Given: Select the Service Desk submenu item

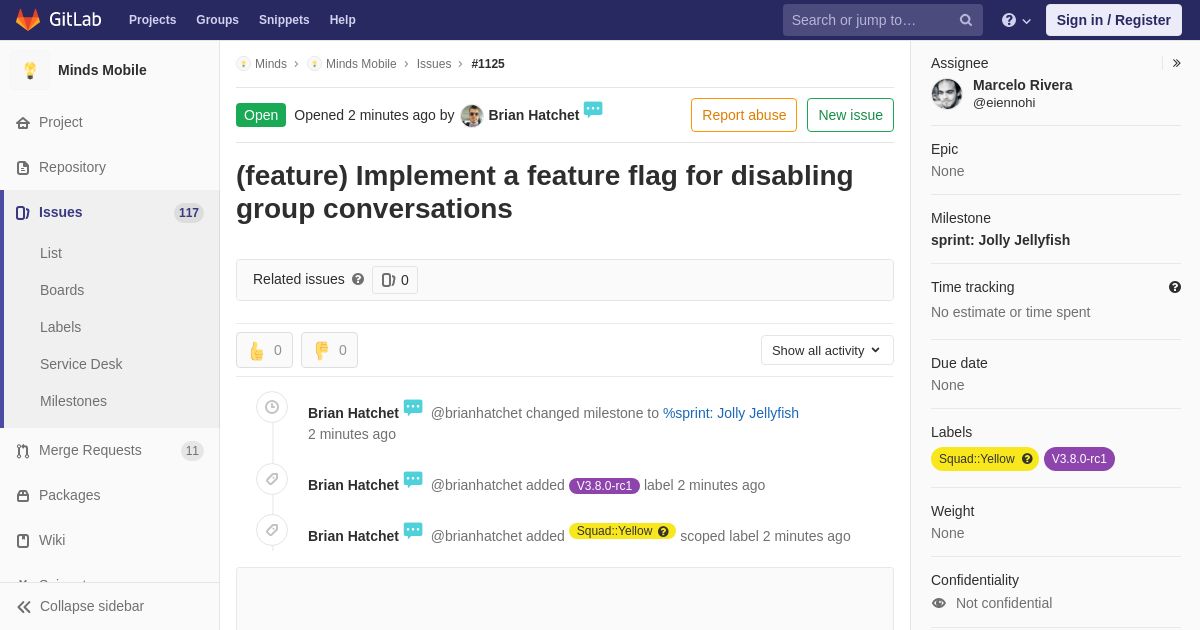Looking at the screenshot, I should coord(81,364).
